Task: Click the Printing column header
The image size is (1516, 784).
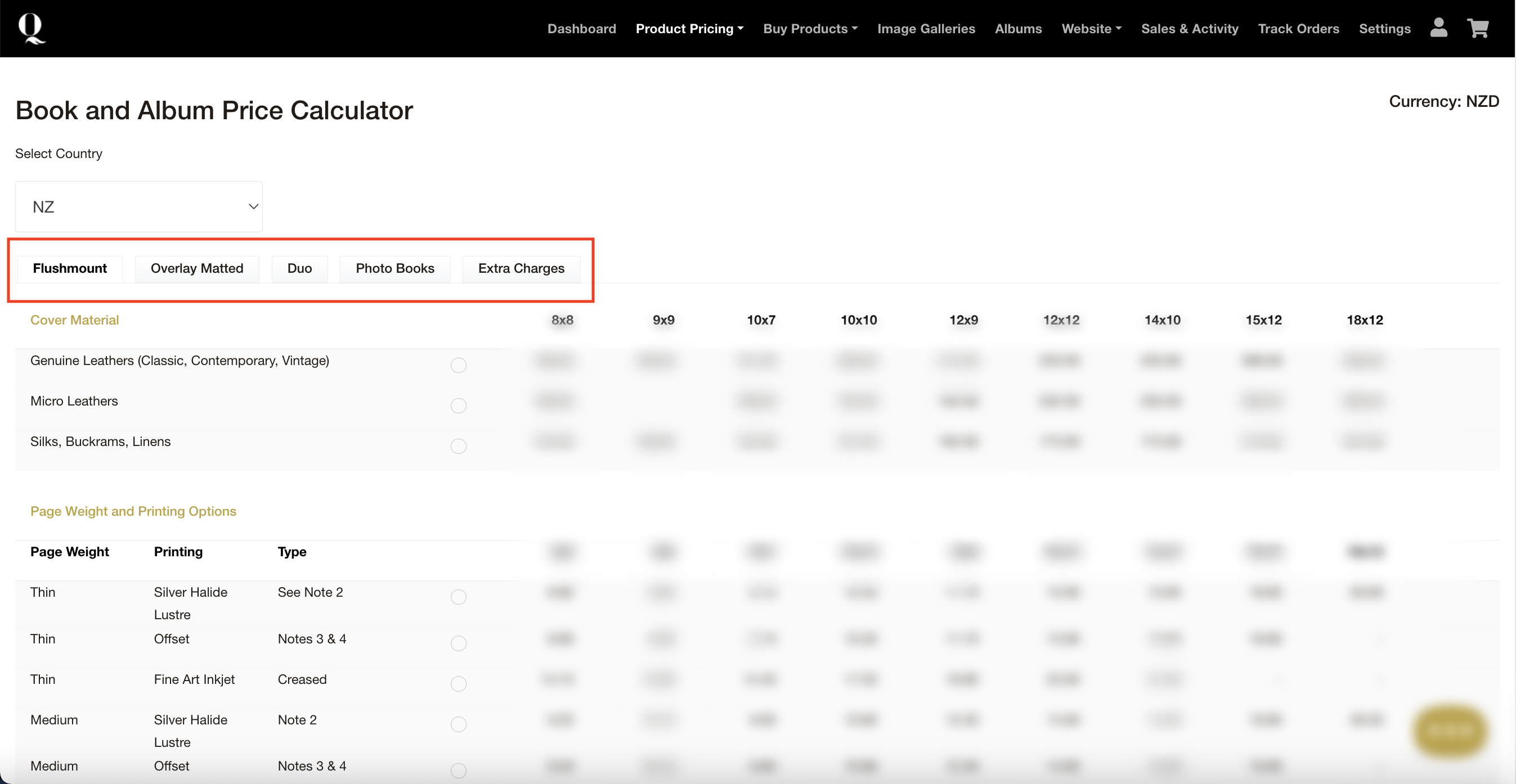Action: coord(178,552)
